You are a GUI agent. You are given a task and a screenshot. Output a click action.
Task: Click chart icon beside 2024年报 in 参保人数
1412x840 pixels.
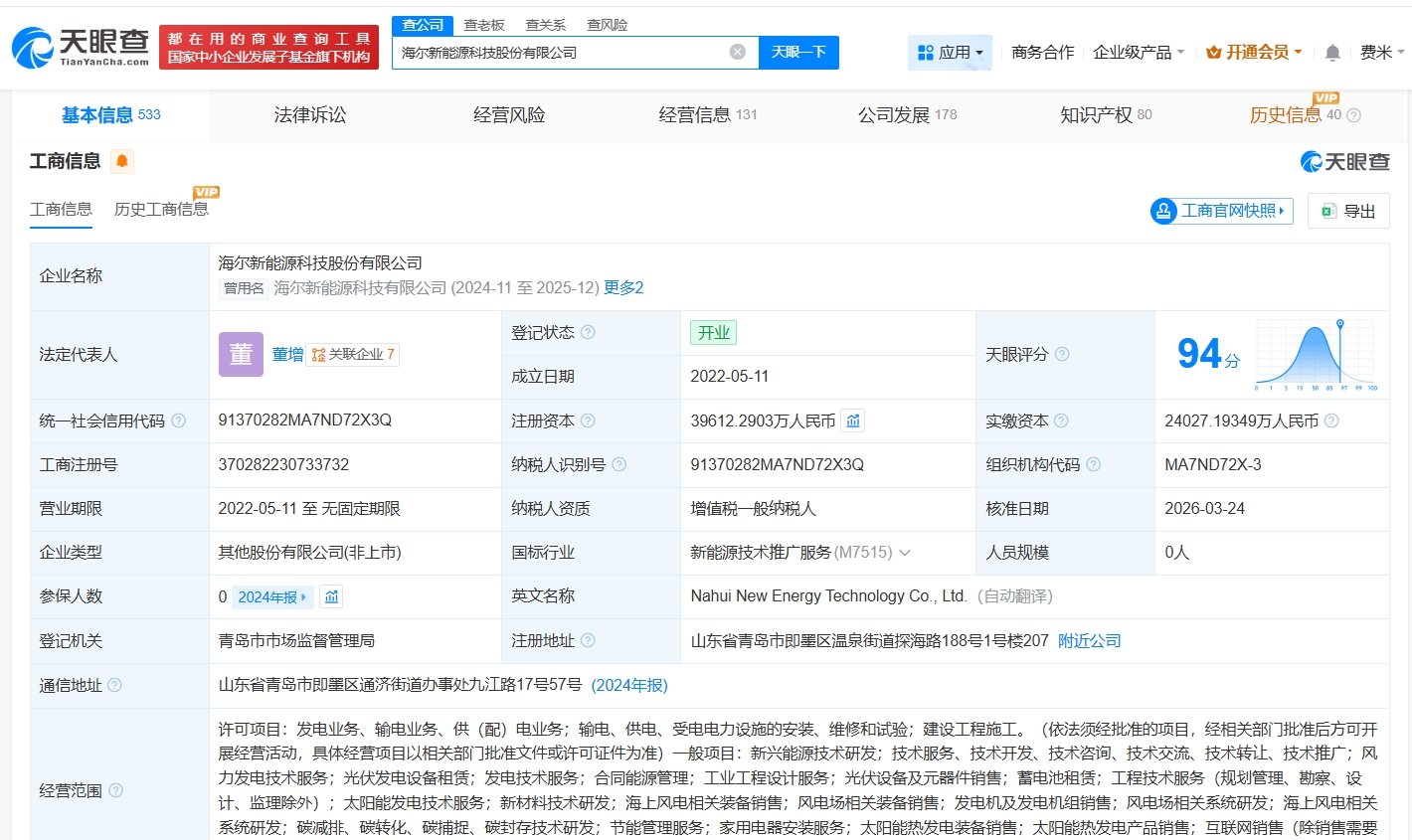pyautogui.click(x=332, y=597)
